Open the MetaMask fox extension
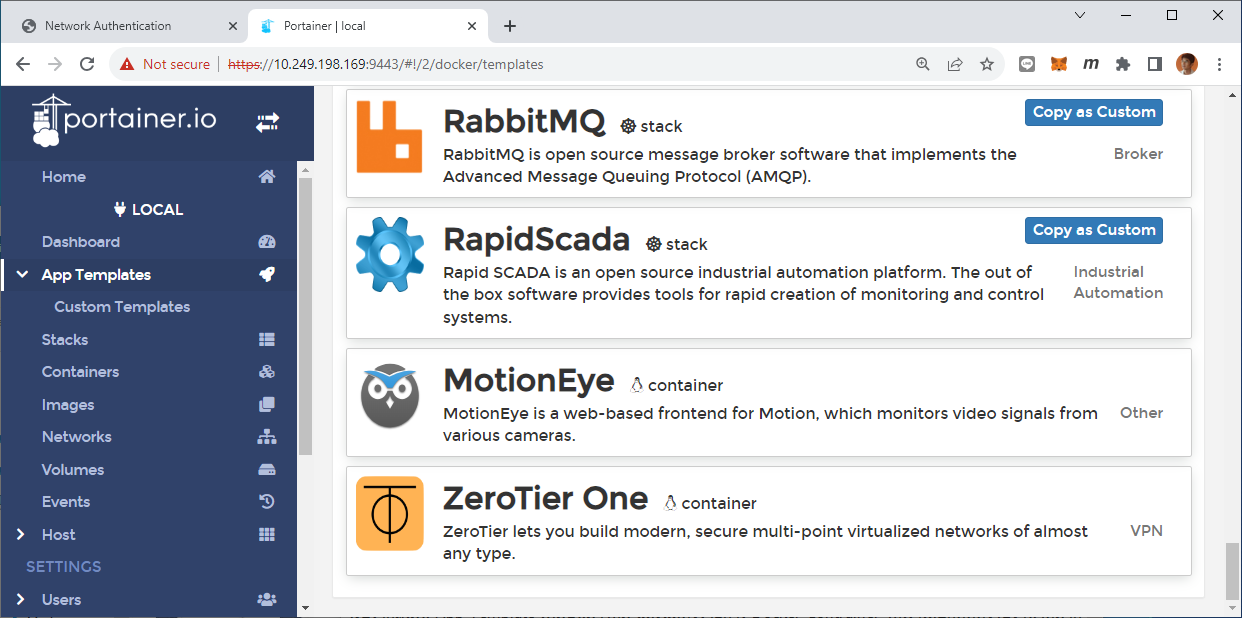Viewport: 1242px width, 618px height. pos(1059,64)
